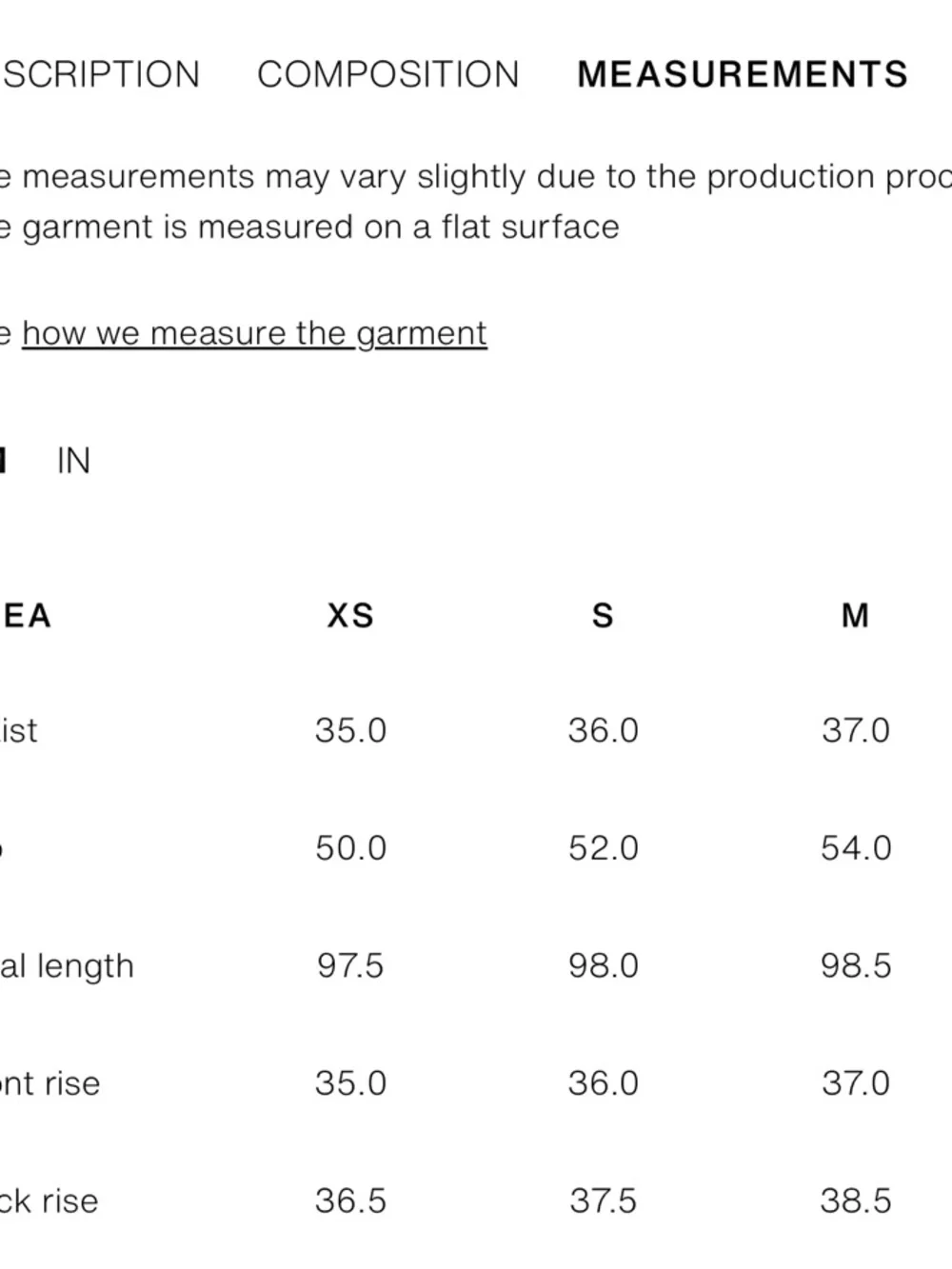
Task: Select the XS size column header
Action: pos(350,616)
